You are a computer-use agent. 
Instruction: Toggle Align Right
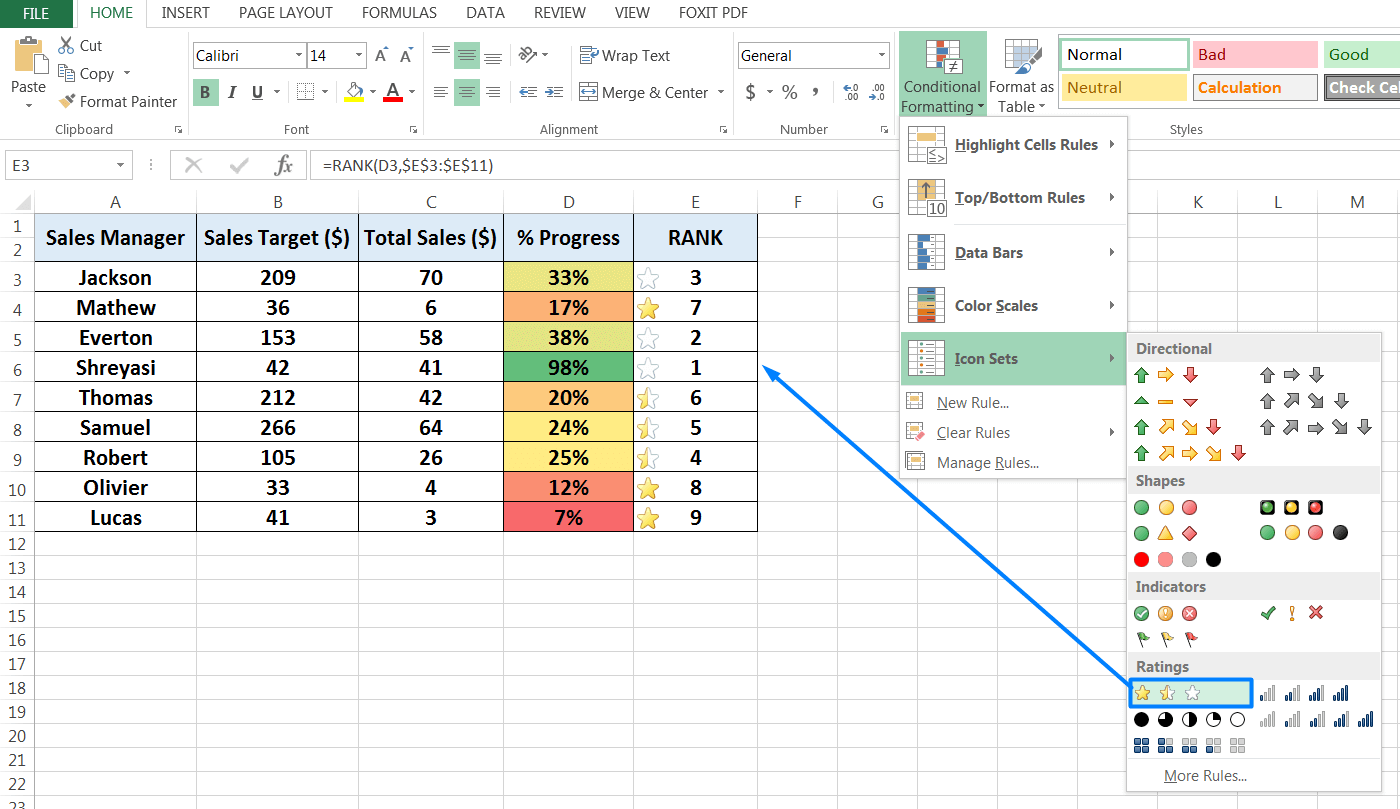pos(492,93)
